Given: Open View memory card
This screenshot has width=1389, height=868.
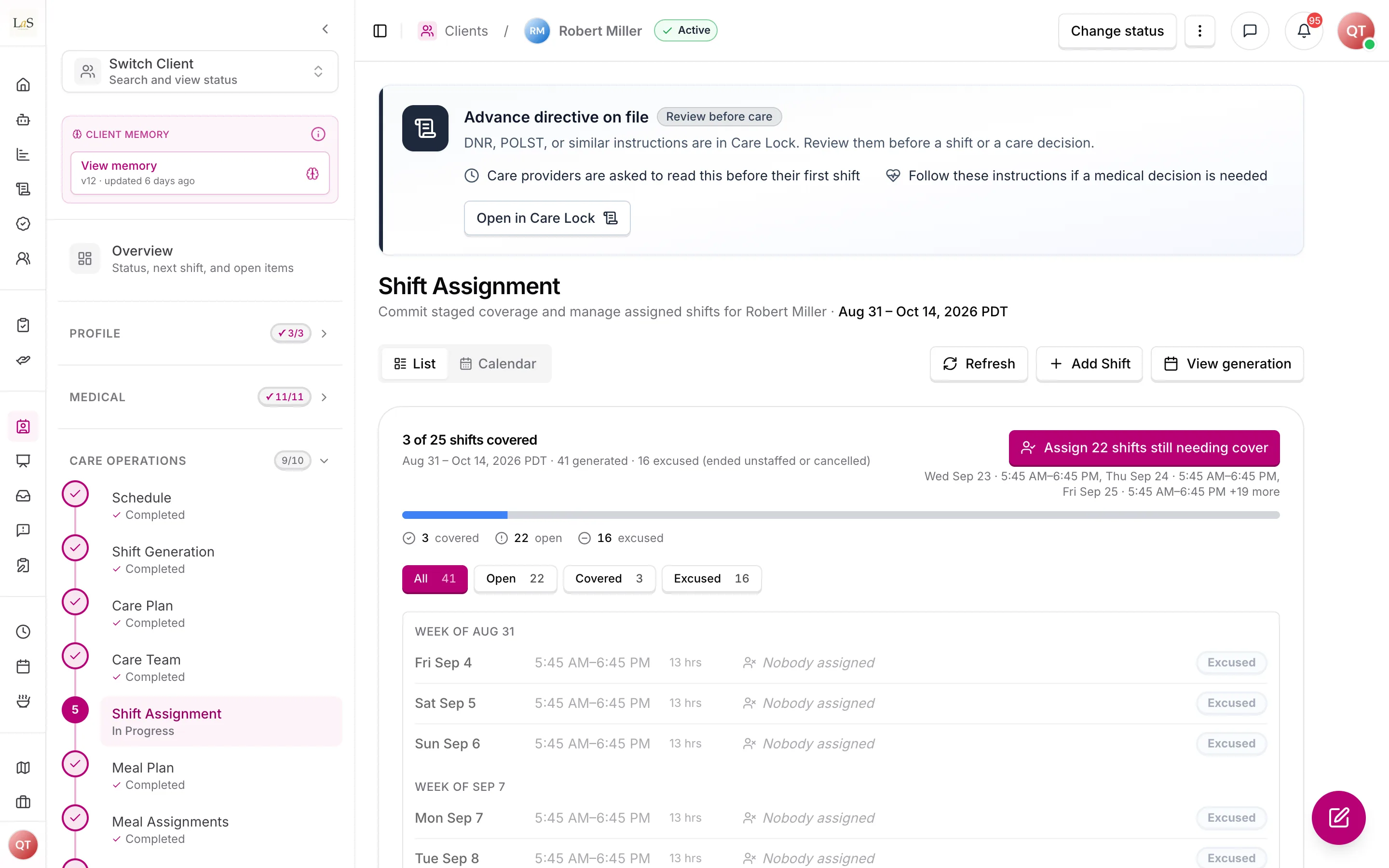Looking at the screenshot, I should point(200,173).
